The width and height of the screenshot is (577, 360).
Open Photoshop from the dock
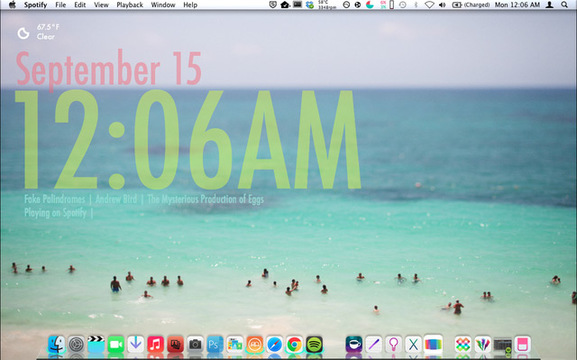click(x=215, y=345)
